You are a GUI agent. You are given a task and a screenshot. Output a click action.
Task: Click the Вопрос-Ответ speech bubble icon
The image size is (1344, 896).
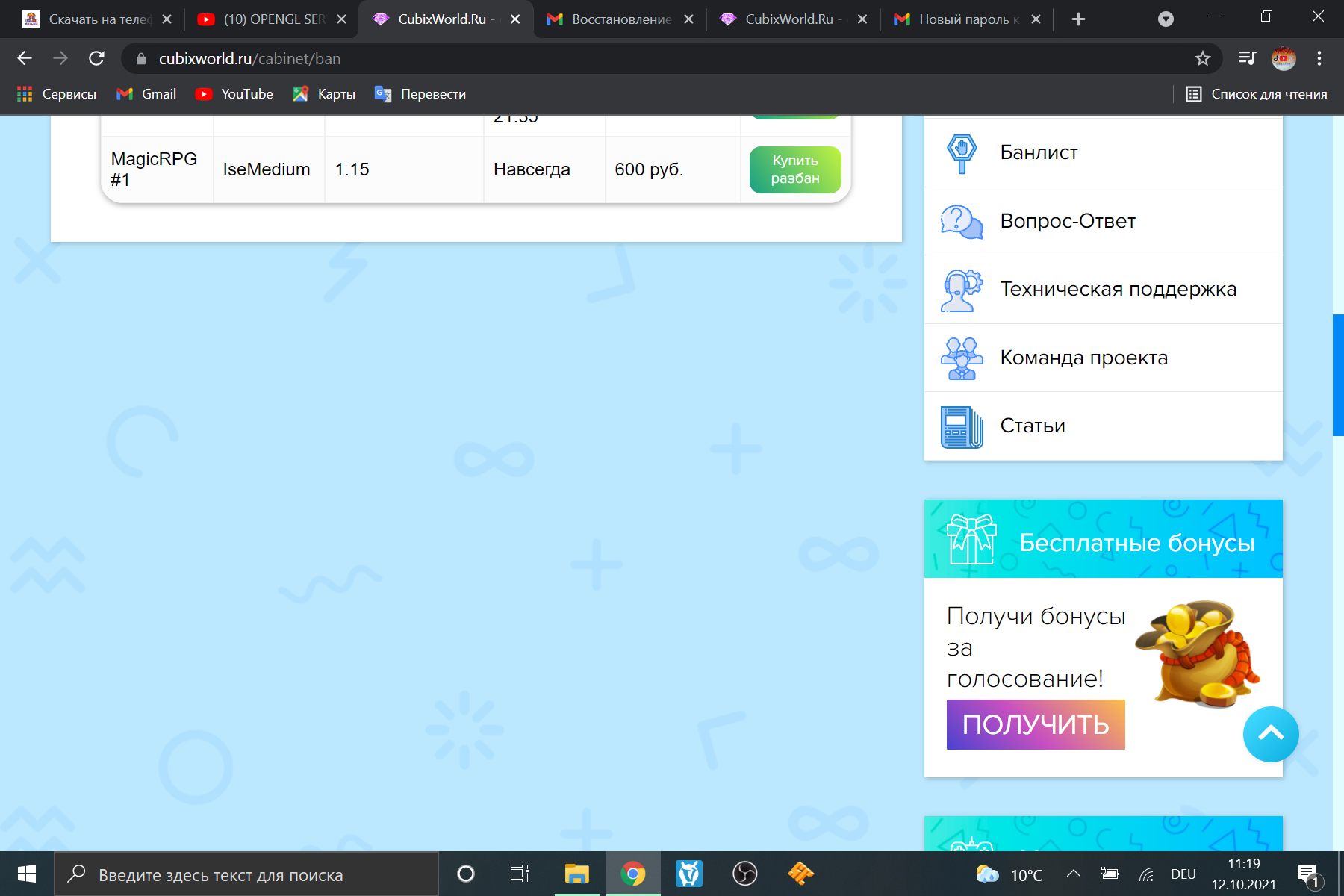962,222
